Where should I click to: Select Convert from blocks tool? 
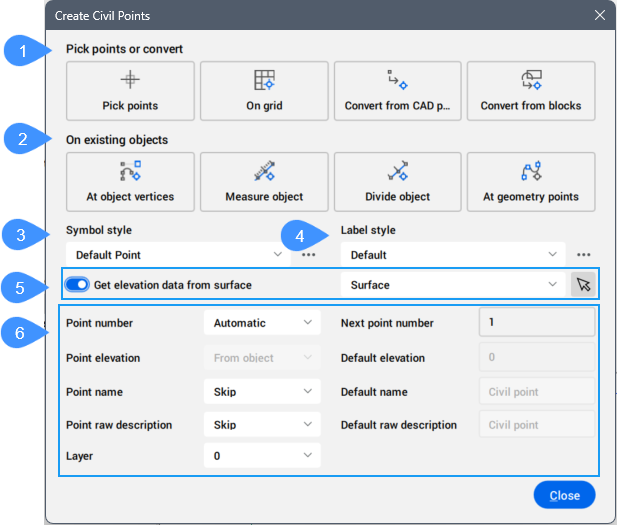(x=530, y=91)
